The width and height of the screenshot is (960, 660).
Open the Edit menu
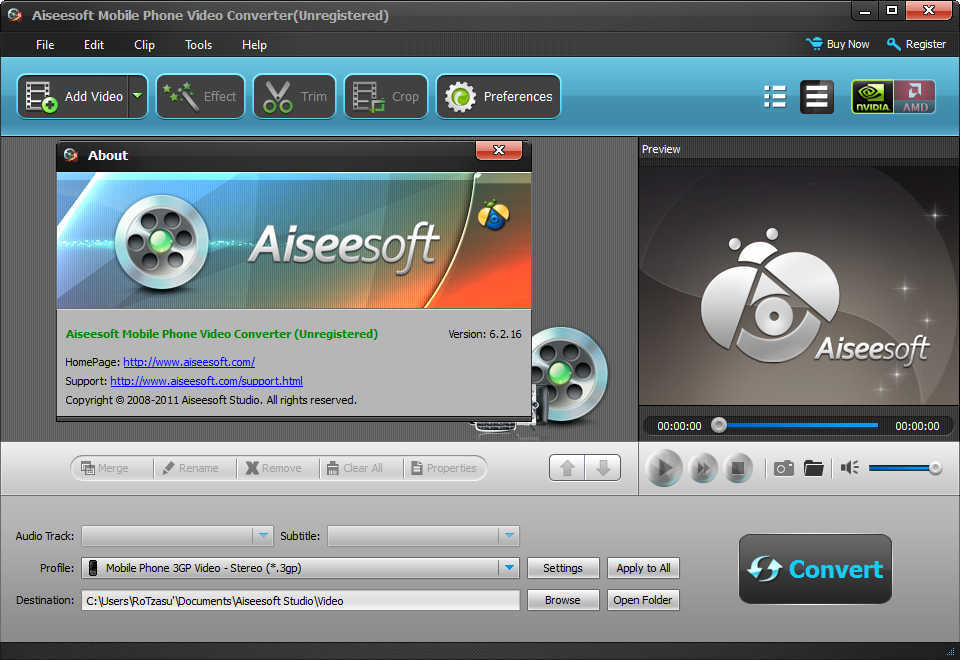[x=94, y=45]
